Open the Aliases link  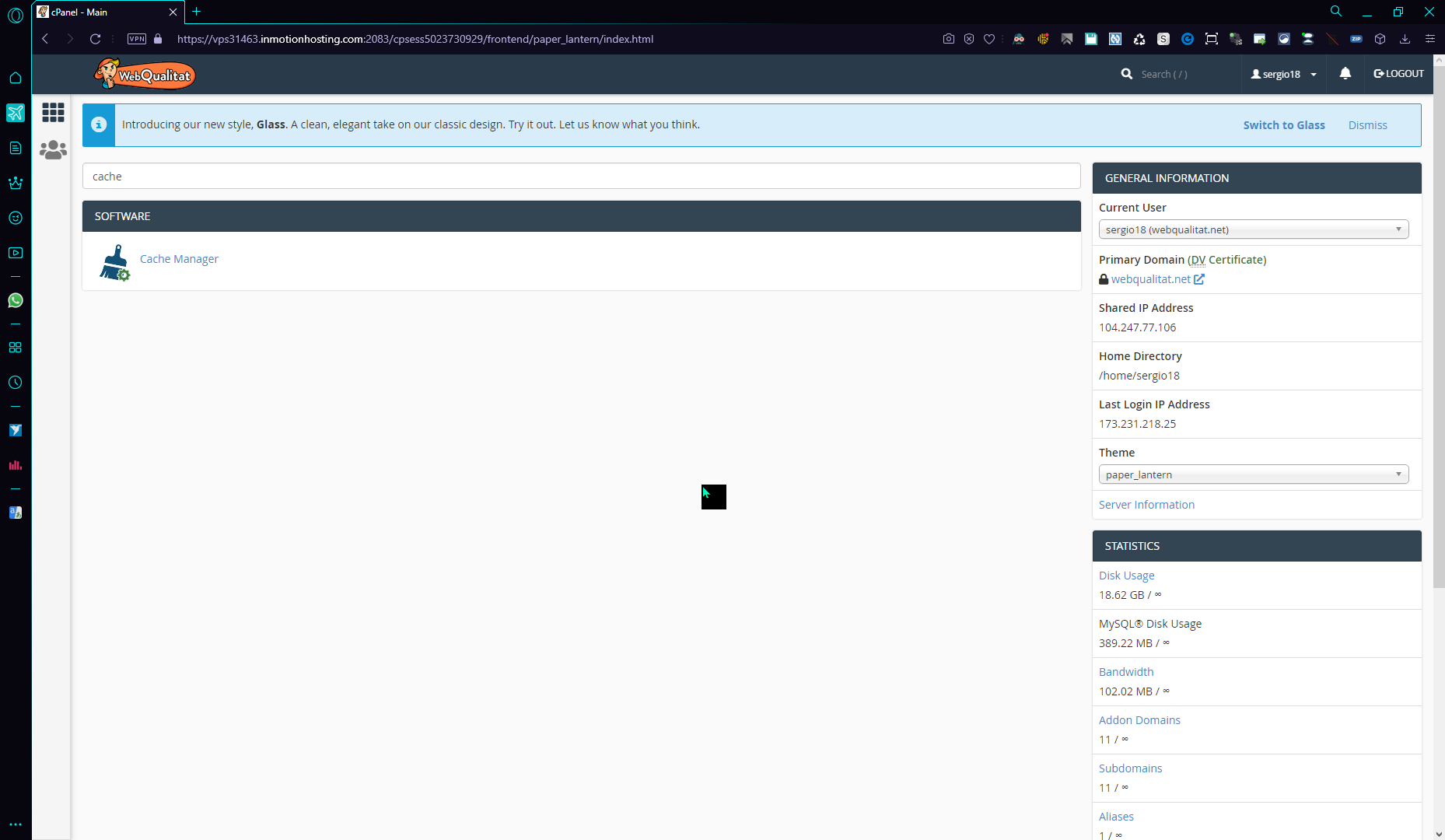pyautogui.click(x=1116, y=817)
